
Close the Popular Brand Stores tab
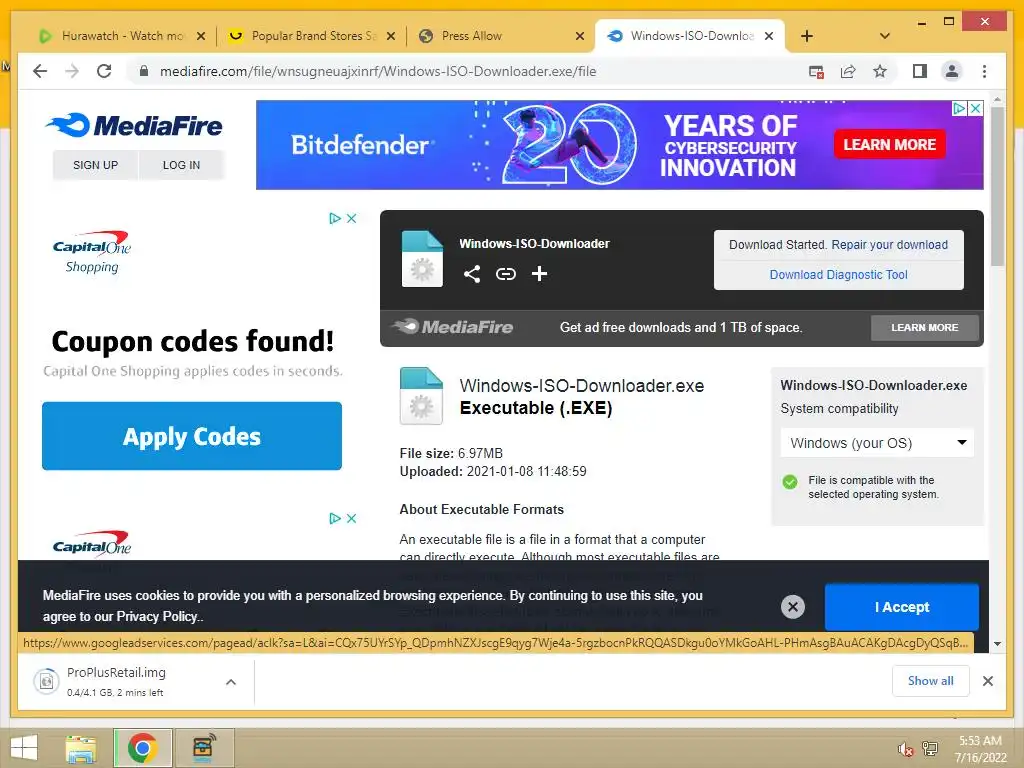[391, 36]
